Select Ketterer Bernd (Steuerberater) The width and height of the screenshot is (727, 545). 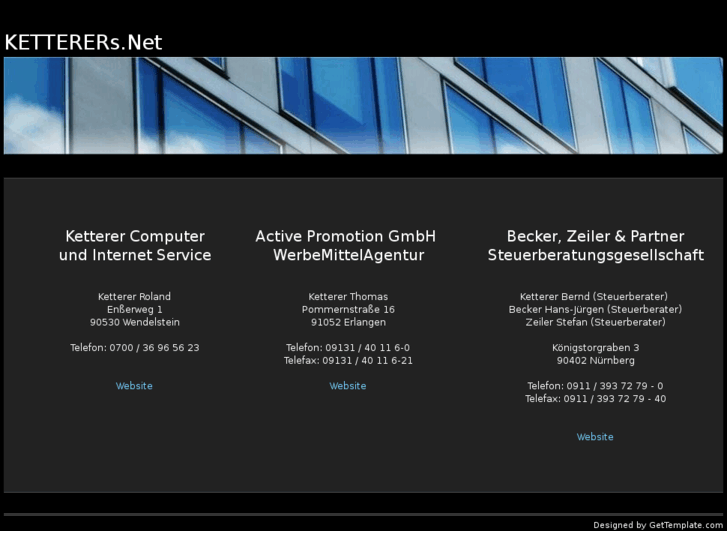tap(594, 296)
